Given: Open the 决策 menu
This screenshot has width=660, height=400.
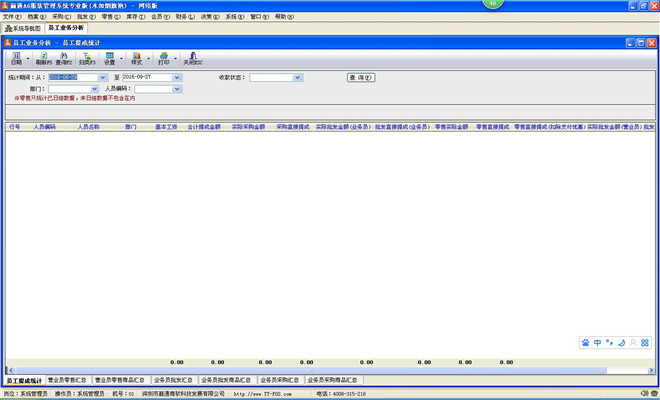Looking at the screenshot, I should (210, 17).
